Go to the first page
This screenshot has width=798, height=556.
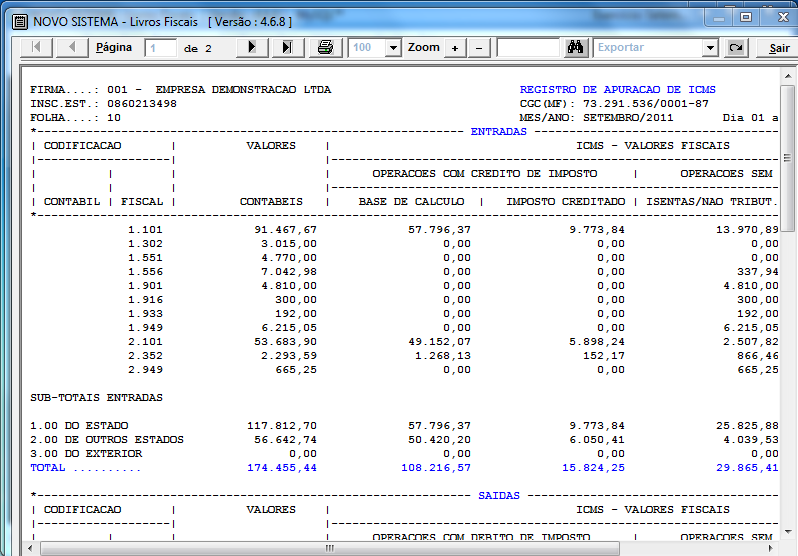(x=36, y=48)
